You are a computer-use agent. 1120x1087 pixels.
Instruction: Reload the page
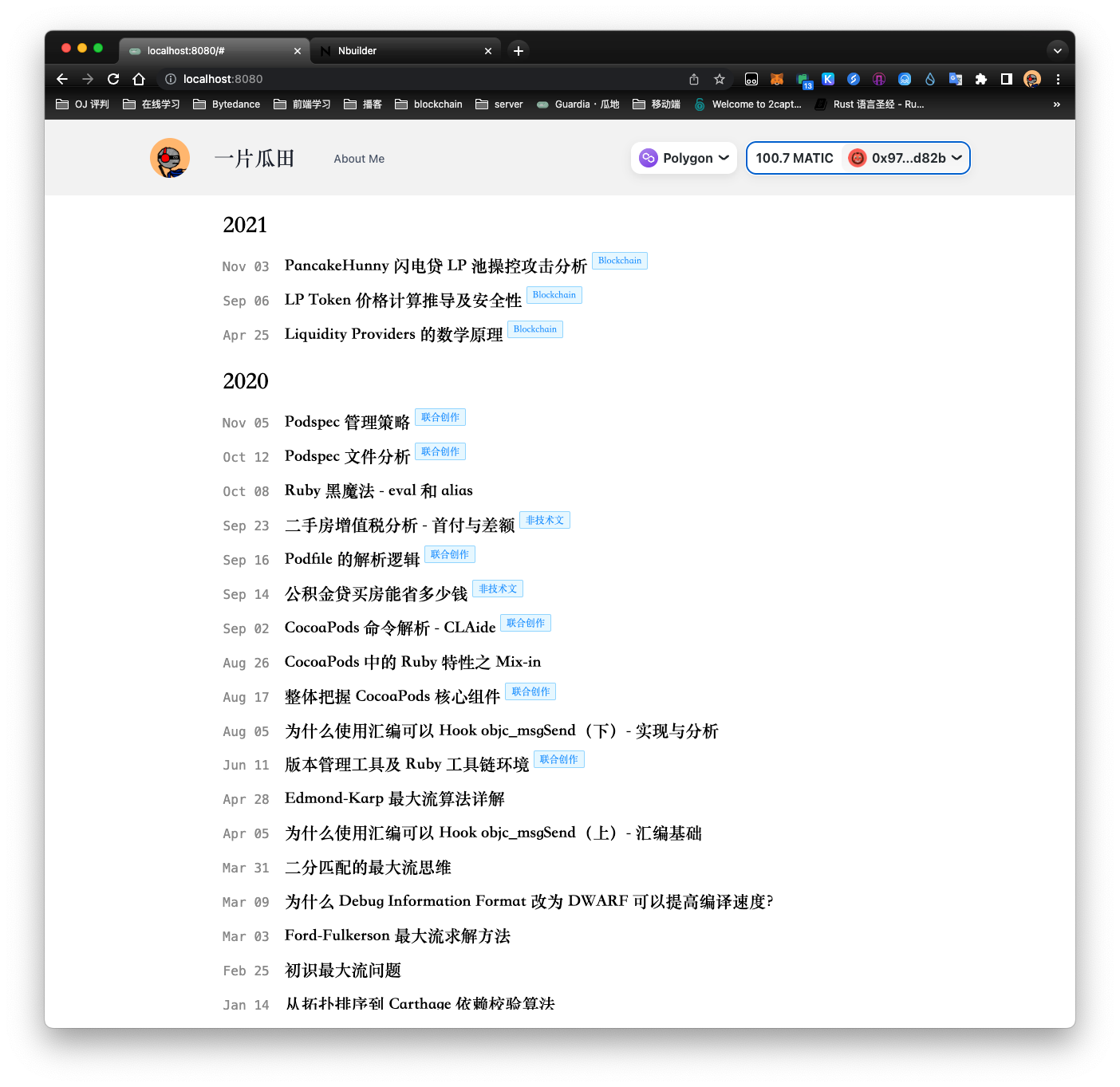point(113,79)
